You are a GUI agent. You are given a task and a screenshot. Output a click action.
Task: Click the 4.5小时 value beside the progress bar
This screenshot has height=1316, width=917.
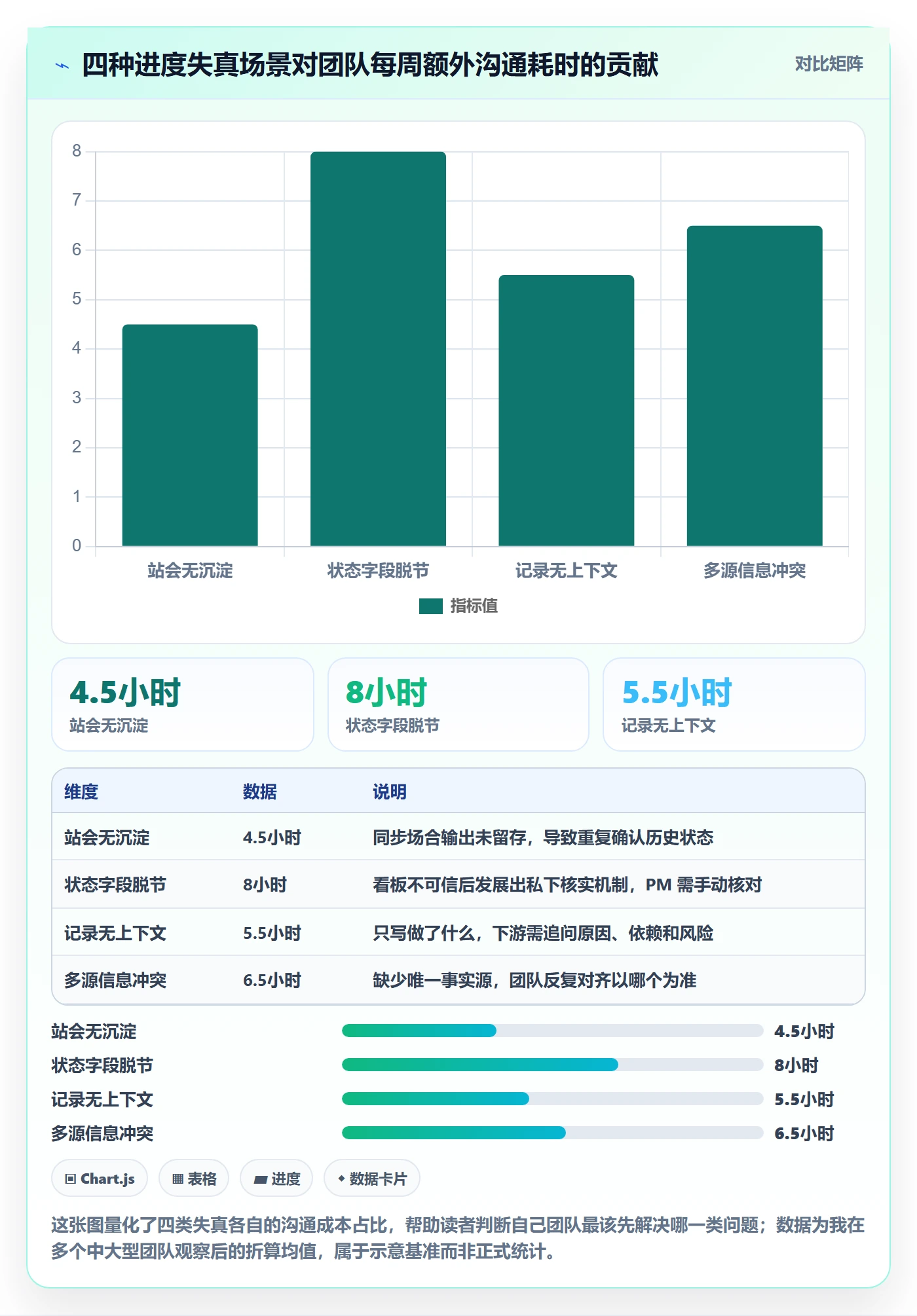tap(804, 1031)
